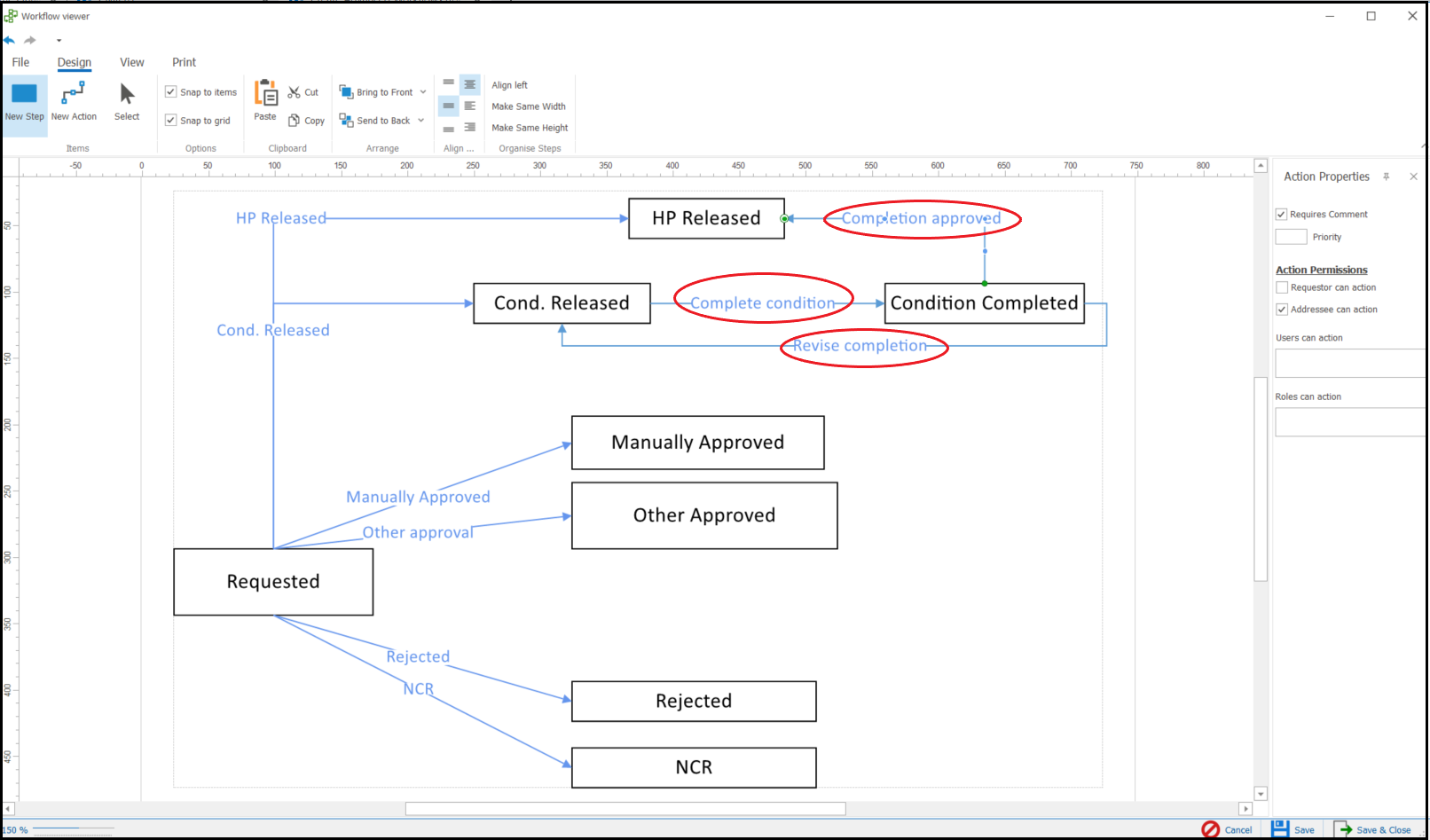The height and width of the screenshot is (840, 1430).
Task: Click the Priority input field
Action: click(x=1291, y=237)
